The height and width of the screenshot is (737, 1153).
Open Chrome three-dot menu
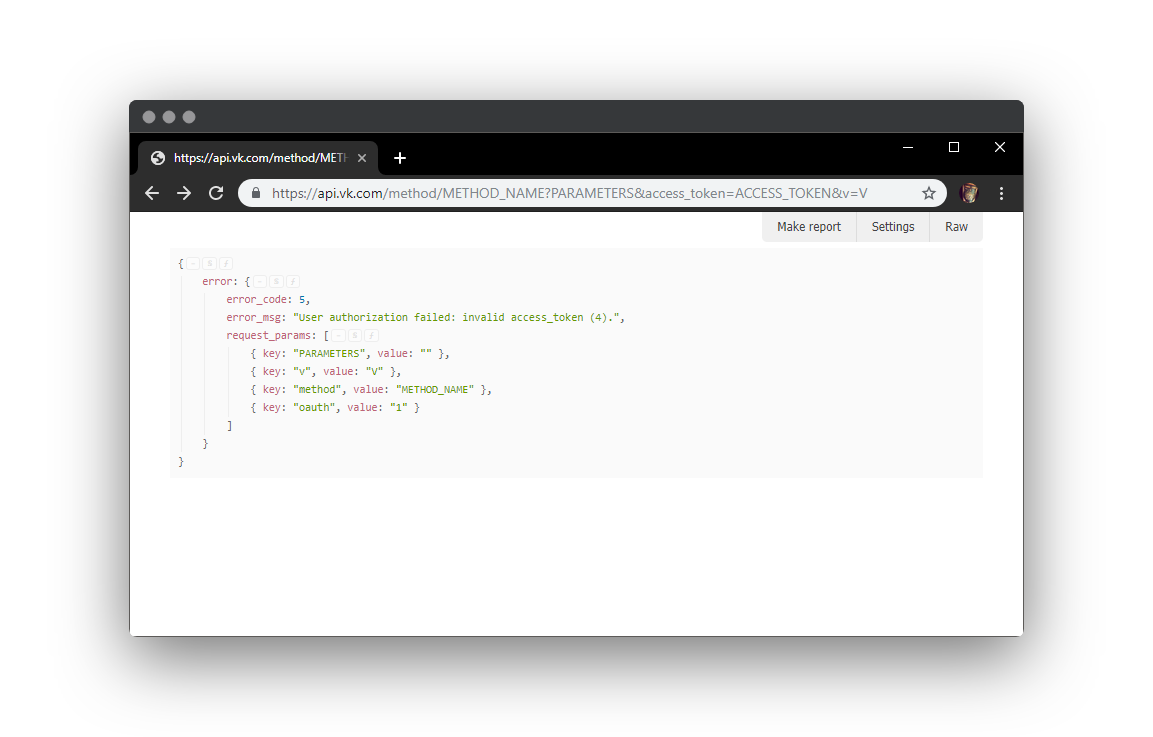click(1001, 193)
